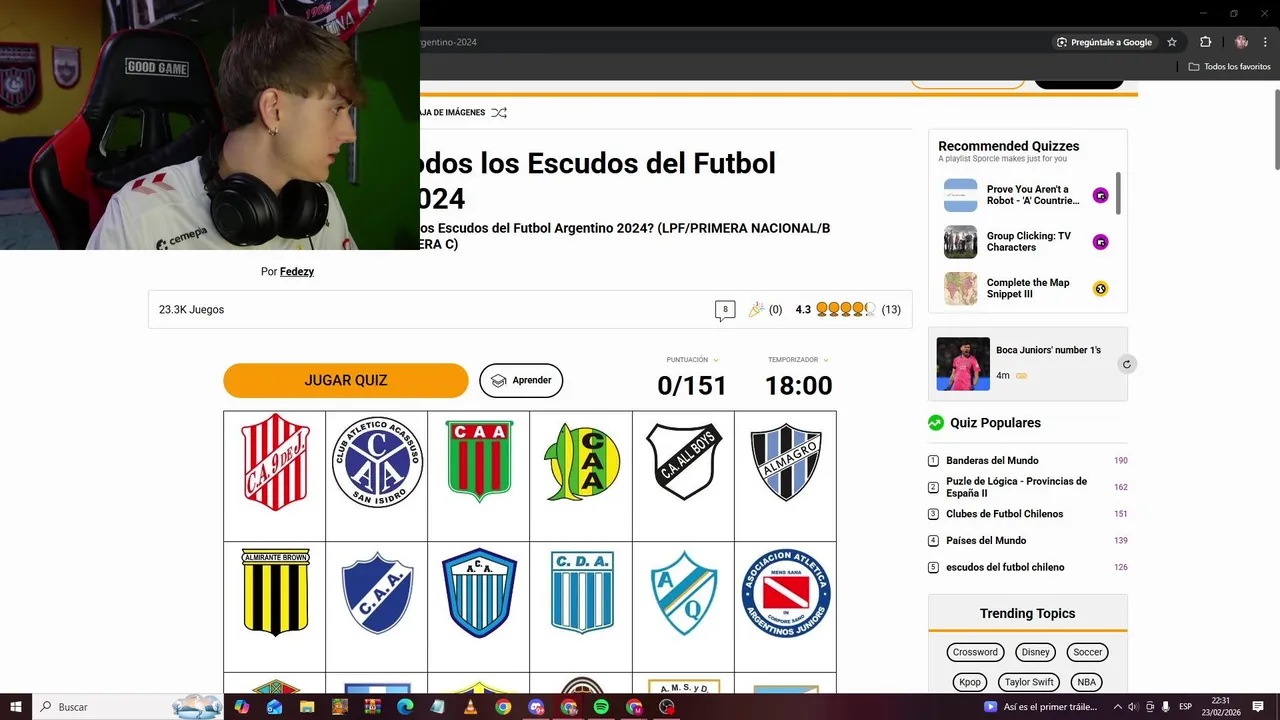Open the Chrome three-dot menu

pyautogui.click(x=1265, y=42)
